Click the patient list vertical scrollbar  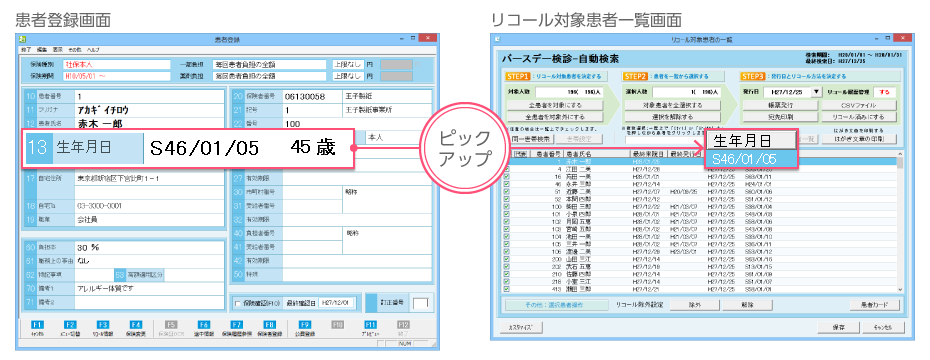click(901, 222)
